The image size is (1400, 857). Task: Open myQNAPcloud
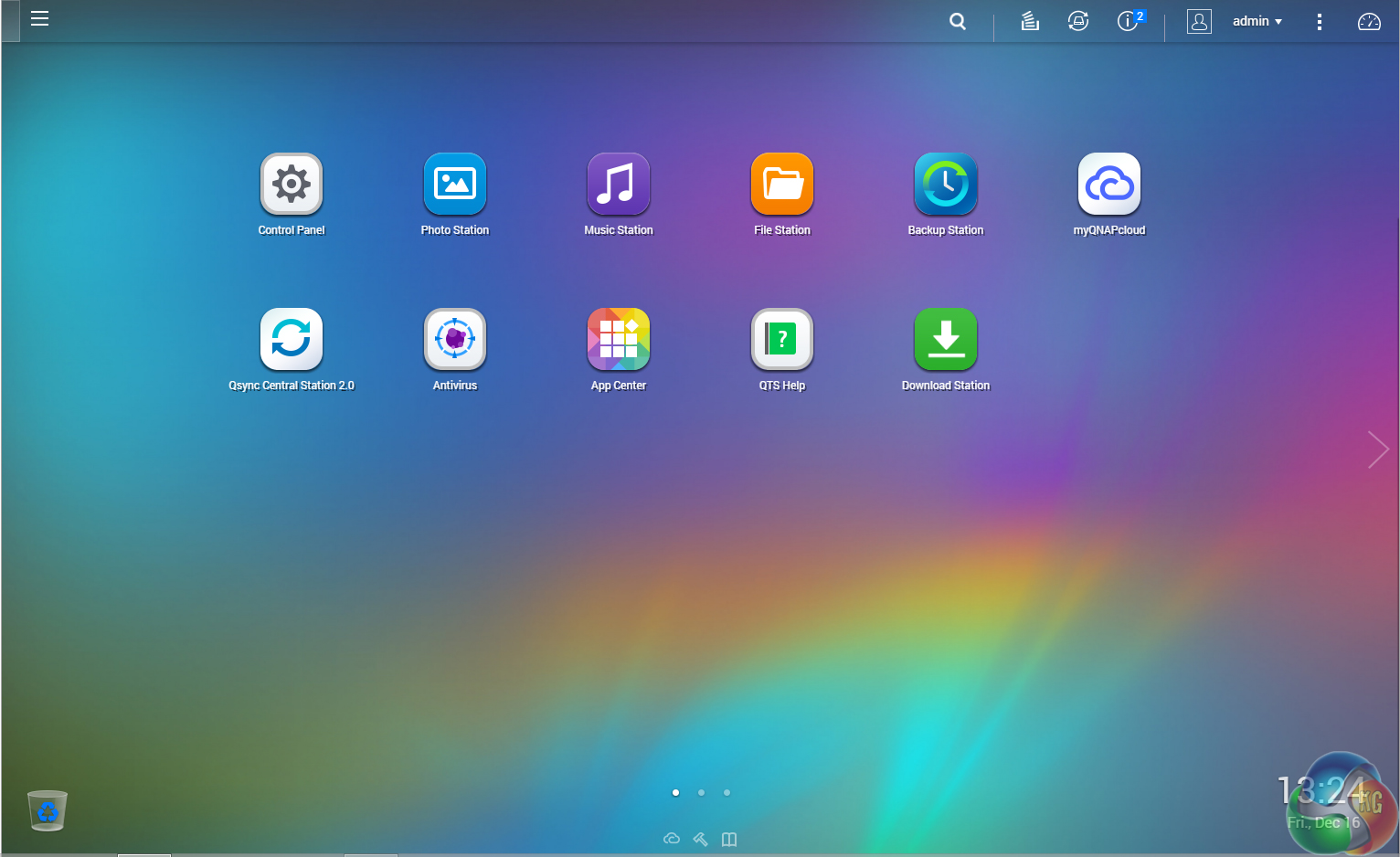(1109, 185)
